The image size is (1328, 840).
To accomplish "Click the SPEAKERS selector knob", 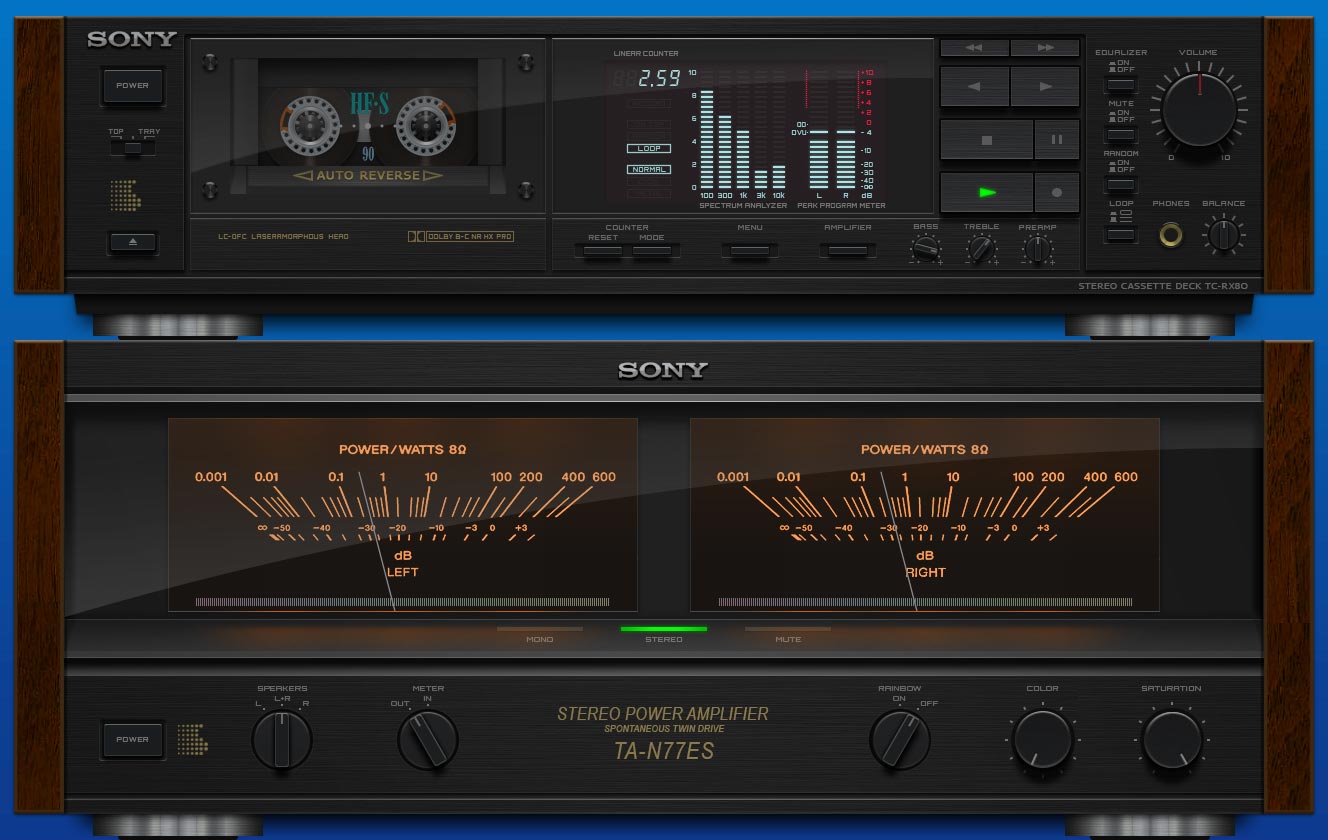I will point(282,740).
